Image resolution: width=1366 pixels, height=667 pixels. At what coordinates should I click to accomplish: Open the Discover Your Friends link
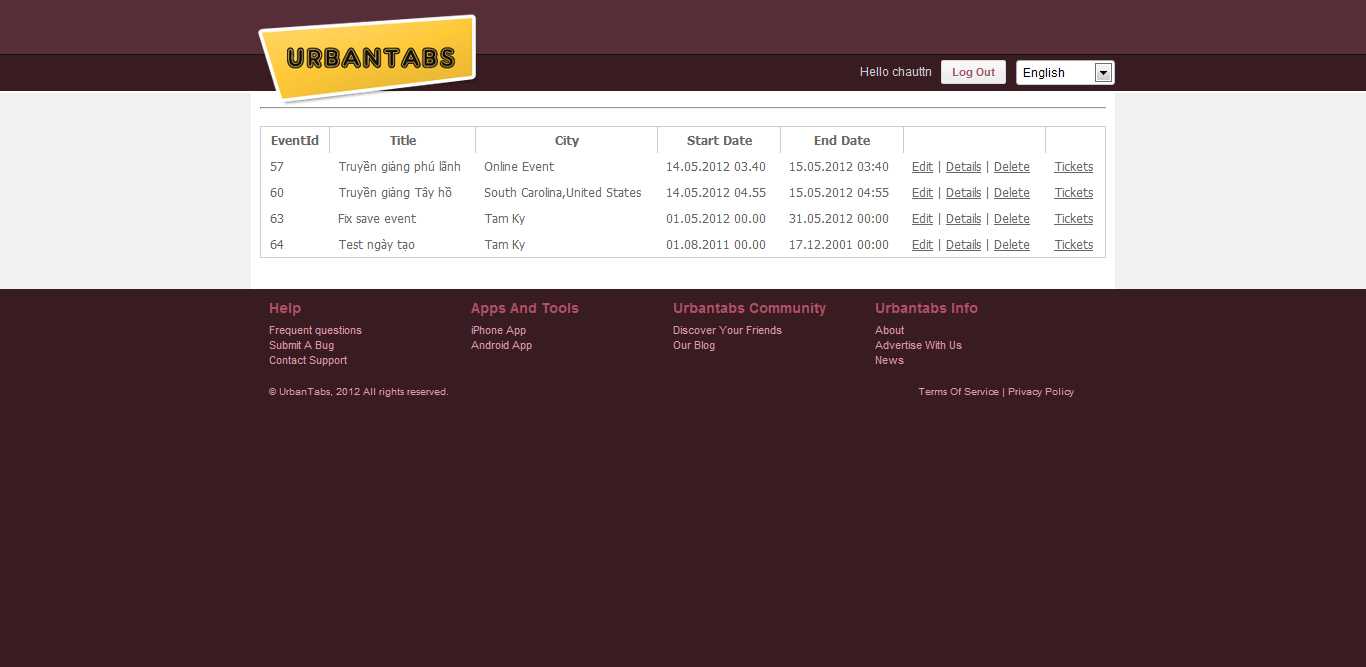click(727, 330)
